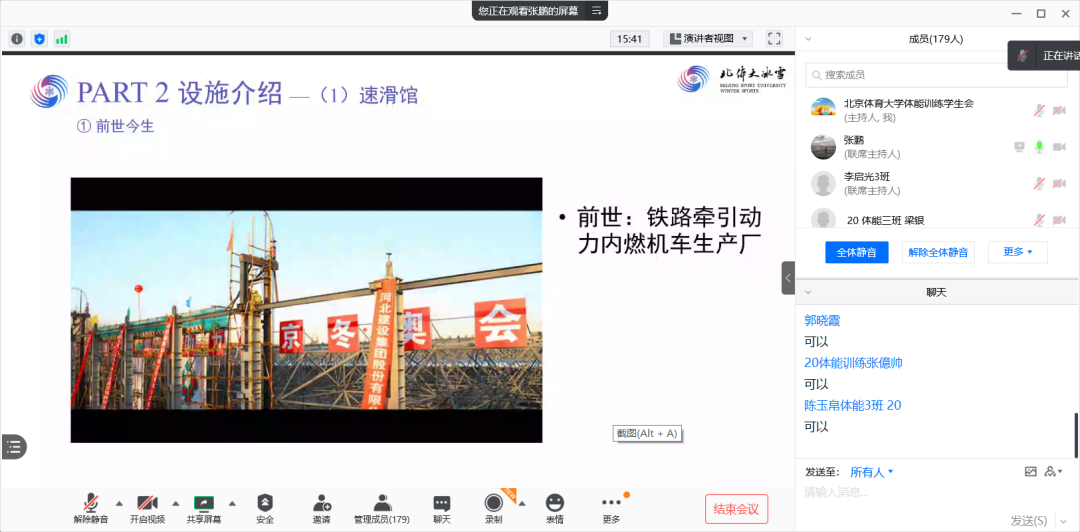Open 所有人 recipient dropdown

coord(871,472)
